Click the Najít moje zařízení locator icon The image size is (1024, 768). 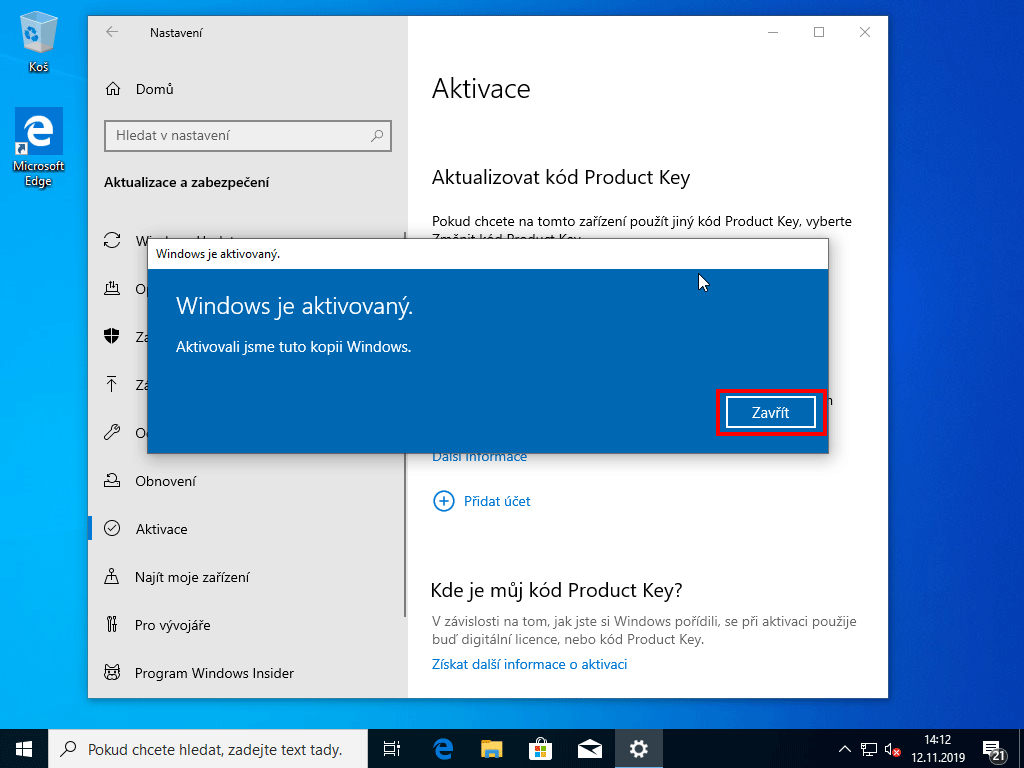pos(112,577)
